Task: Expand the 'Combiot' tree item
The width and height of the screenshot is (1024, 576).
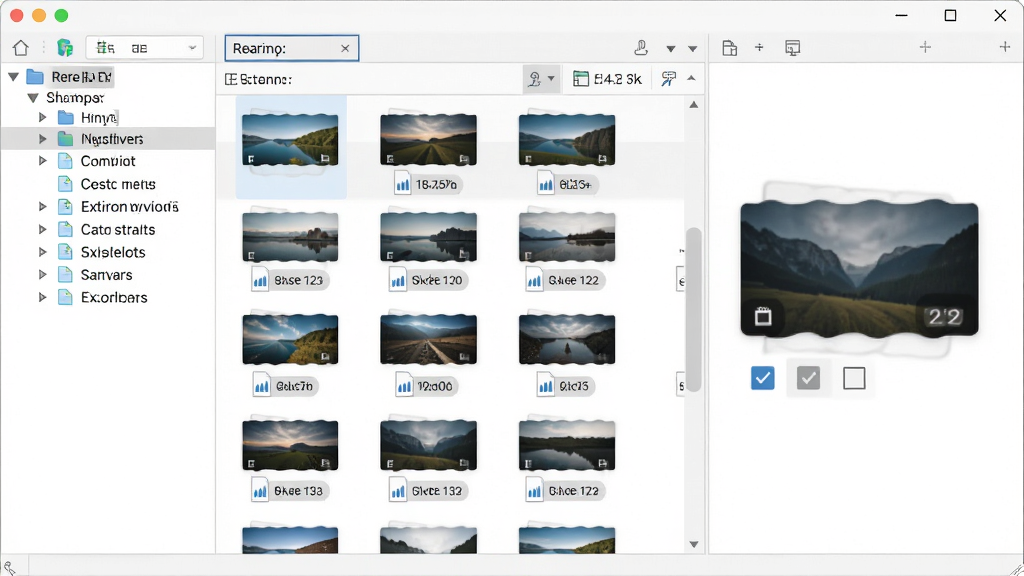Action: tap(42, 161)
